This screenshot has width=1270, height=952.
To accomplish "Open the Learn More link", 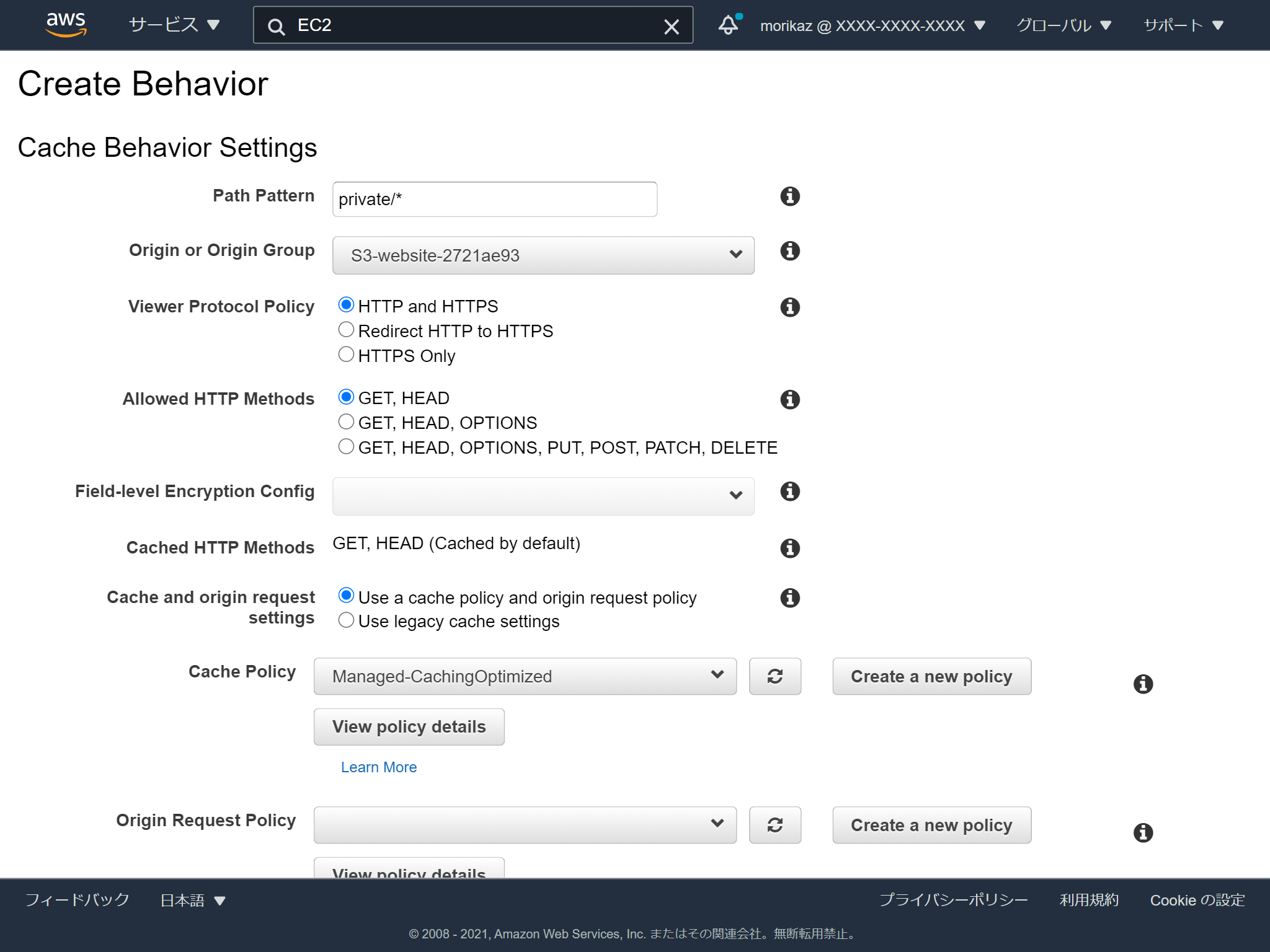I will [x=378, y=767].
